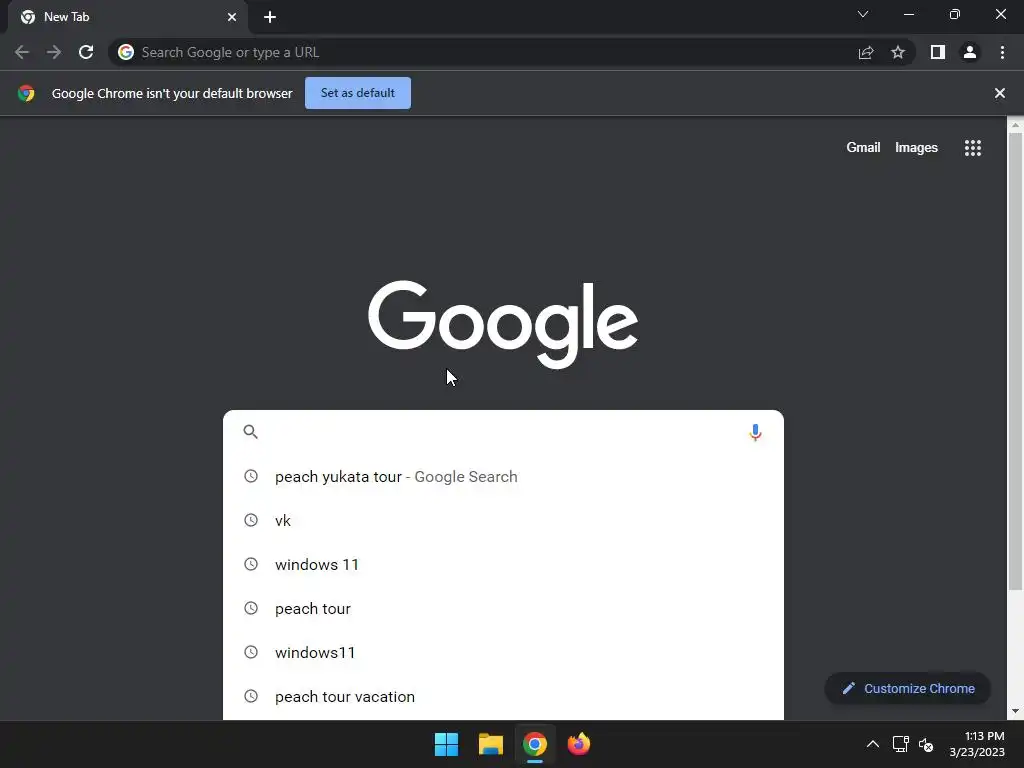
Task: Click the magnifier icon in search box
Action: point(251,432)
